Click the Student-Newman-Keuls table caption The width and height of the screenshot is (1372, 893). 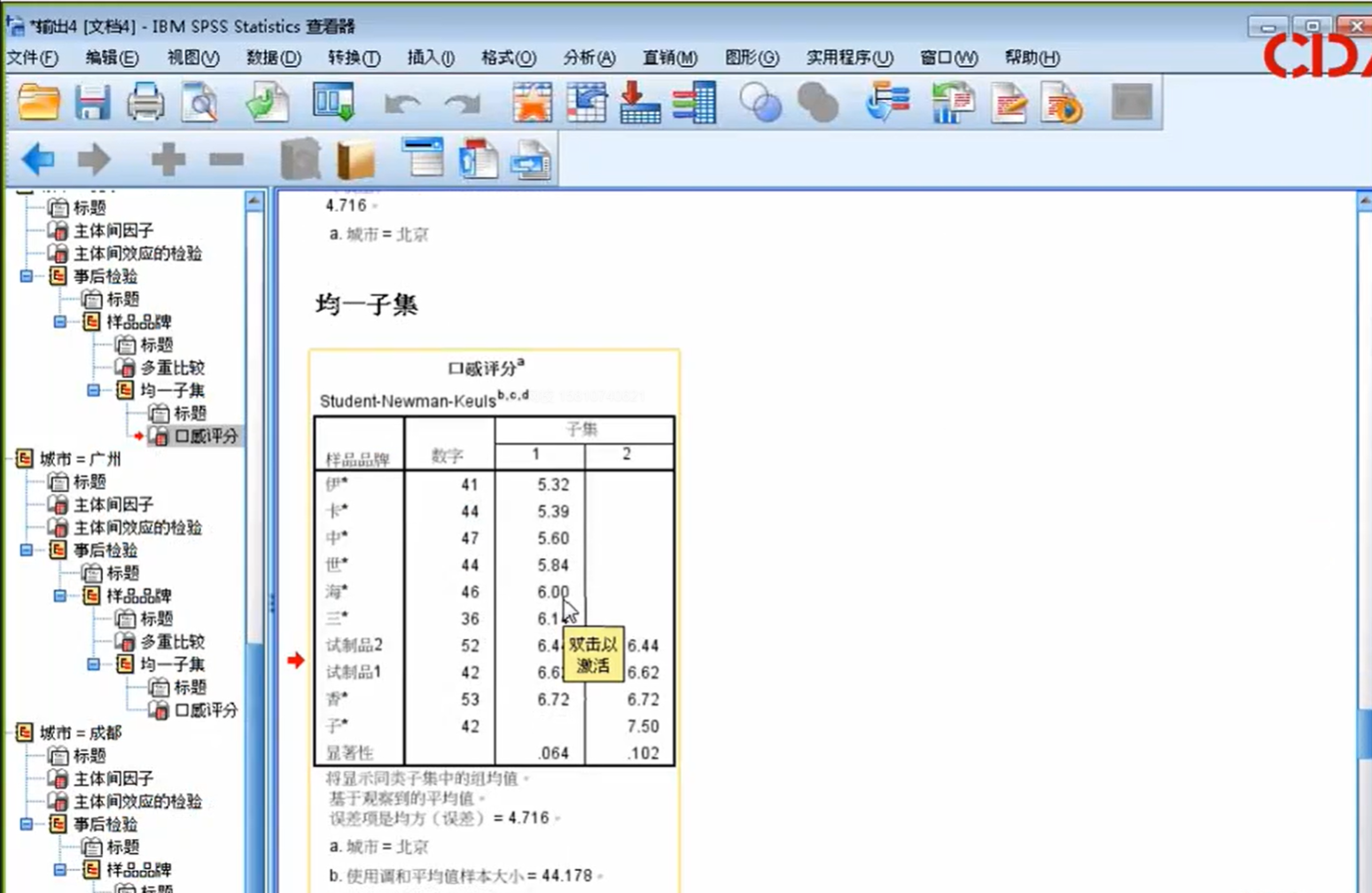[424, 399]
